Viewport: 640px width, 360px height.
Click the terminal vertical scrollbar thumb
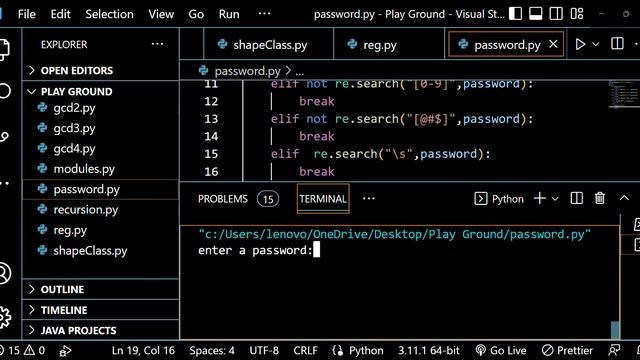pos(615,330)
